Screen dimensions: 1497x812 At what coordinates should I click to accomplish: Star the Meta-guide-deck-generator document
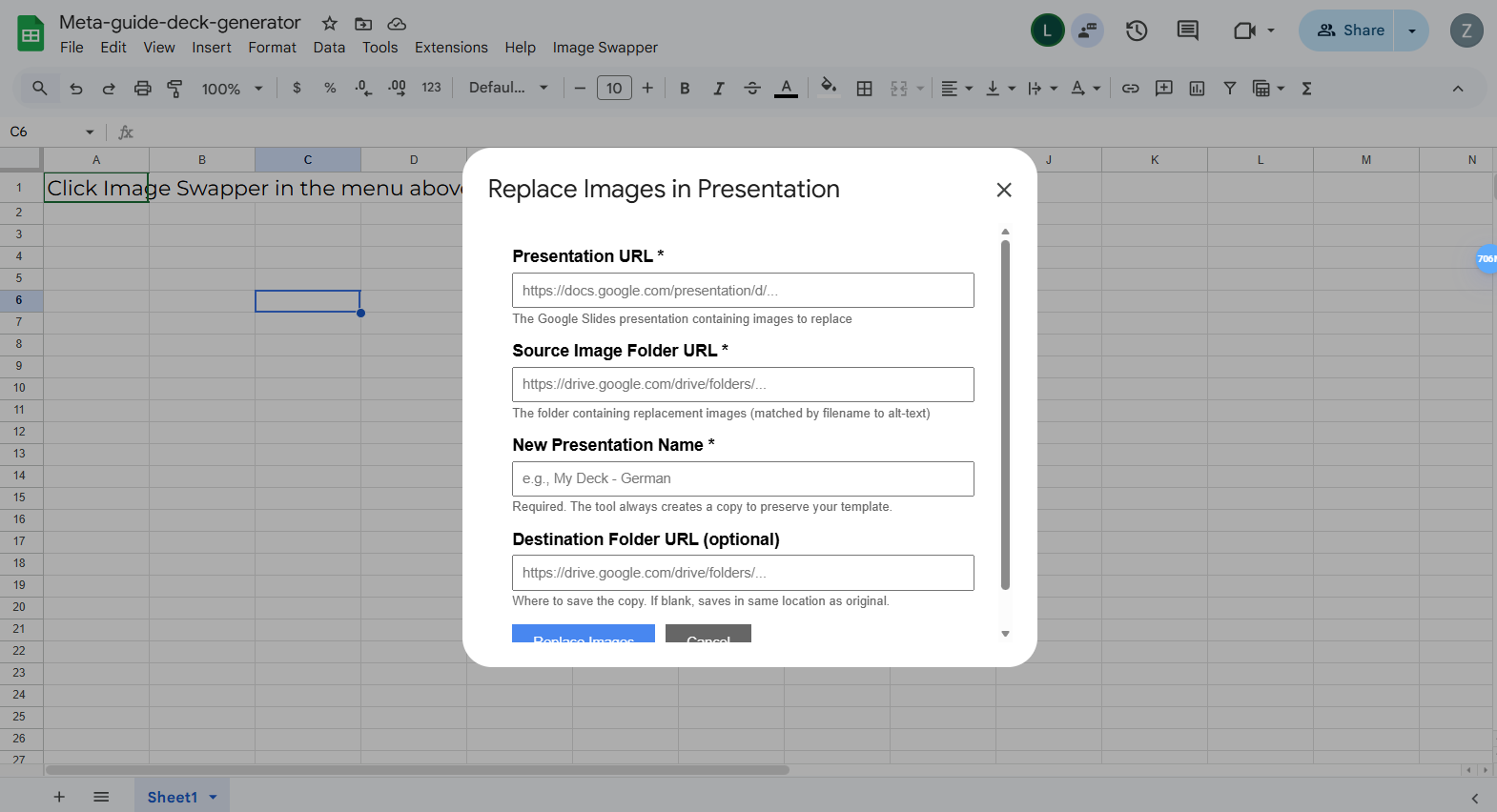click(329, 23)
